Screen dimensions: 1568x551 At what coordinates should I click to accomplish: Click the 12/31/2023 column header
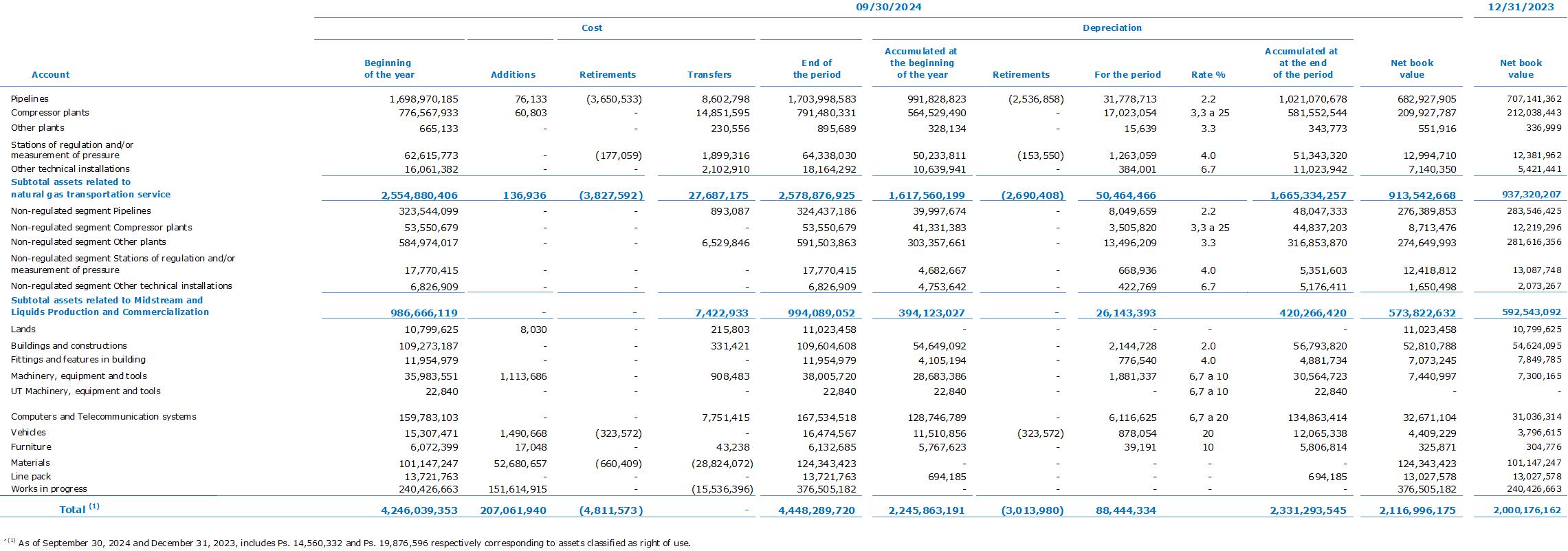(1521, 7)
